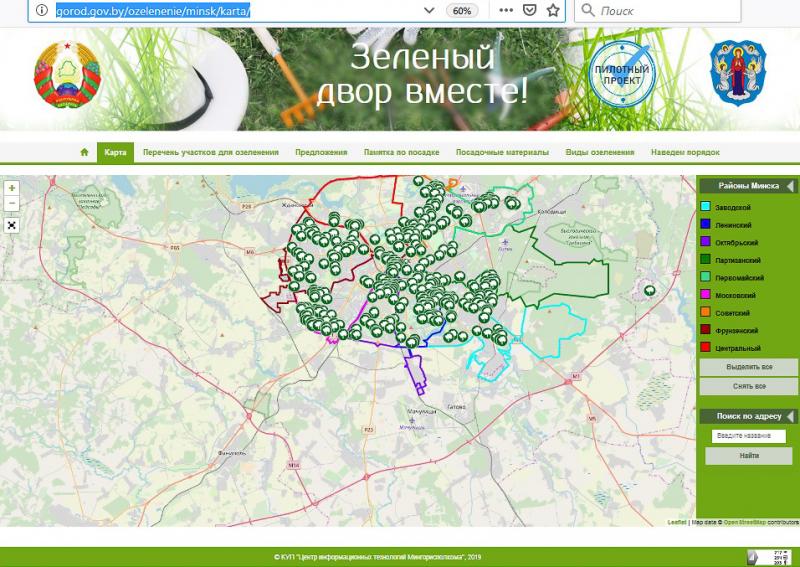
Task: Collapse the Поиск по адресу panel
Action: pos(790,416)
